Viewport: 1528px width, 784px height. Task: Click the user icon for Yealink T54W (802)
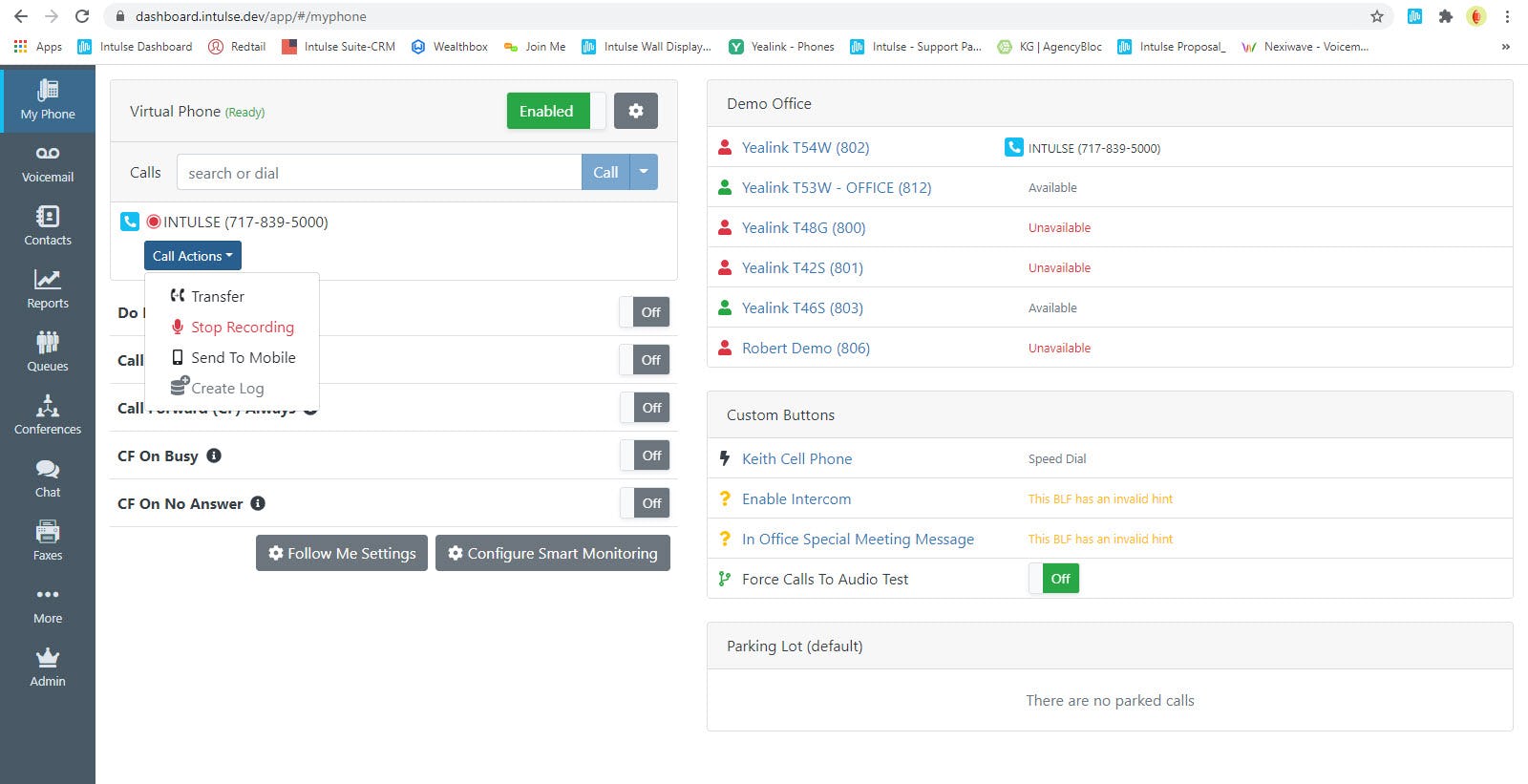725,147
